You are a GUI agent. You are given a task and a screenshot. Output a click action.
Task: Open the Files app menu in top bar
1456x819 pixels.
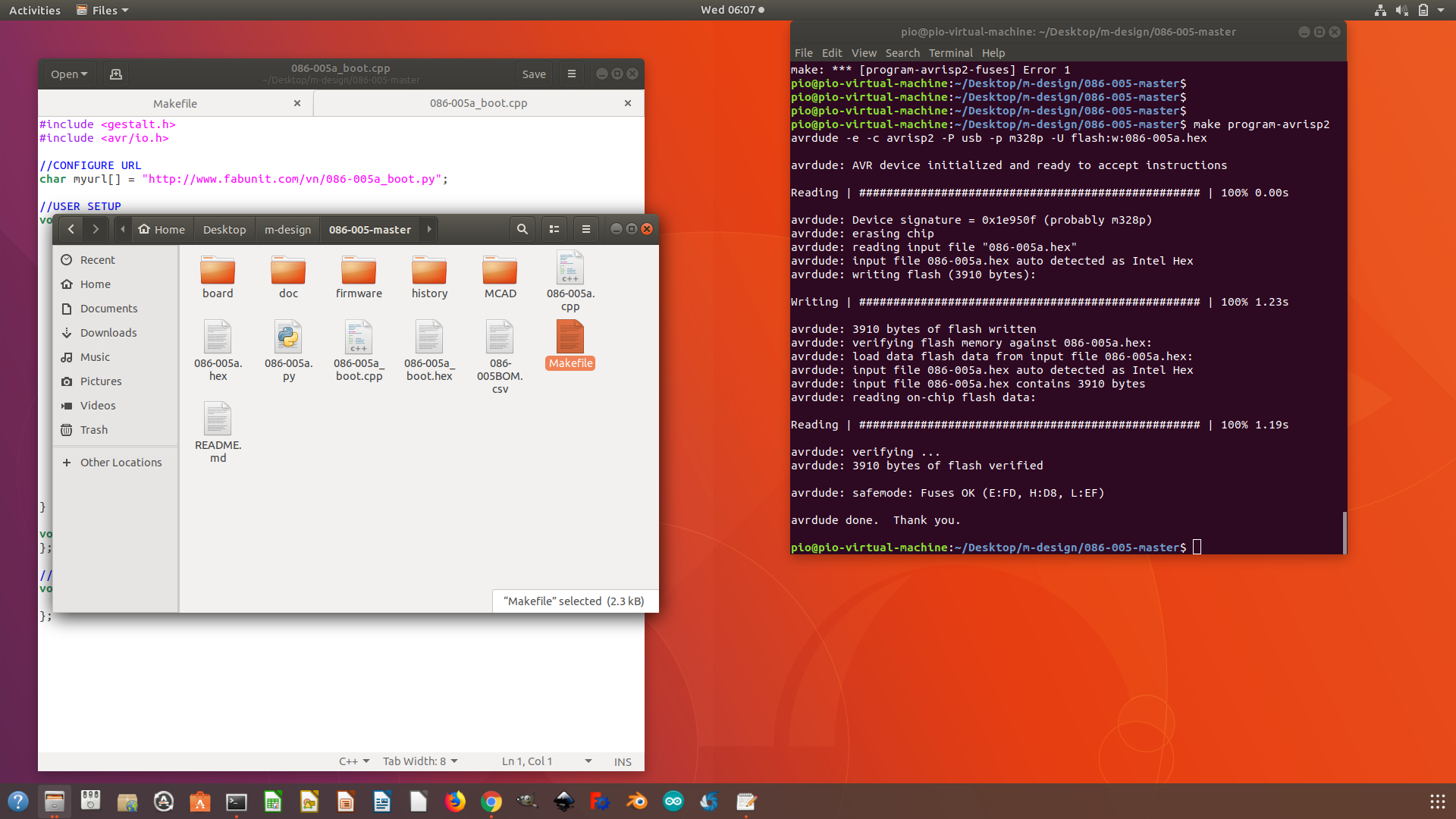coord(103,10)
